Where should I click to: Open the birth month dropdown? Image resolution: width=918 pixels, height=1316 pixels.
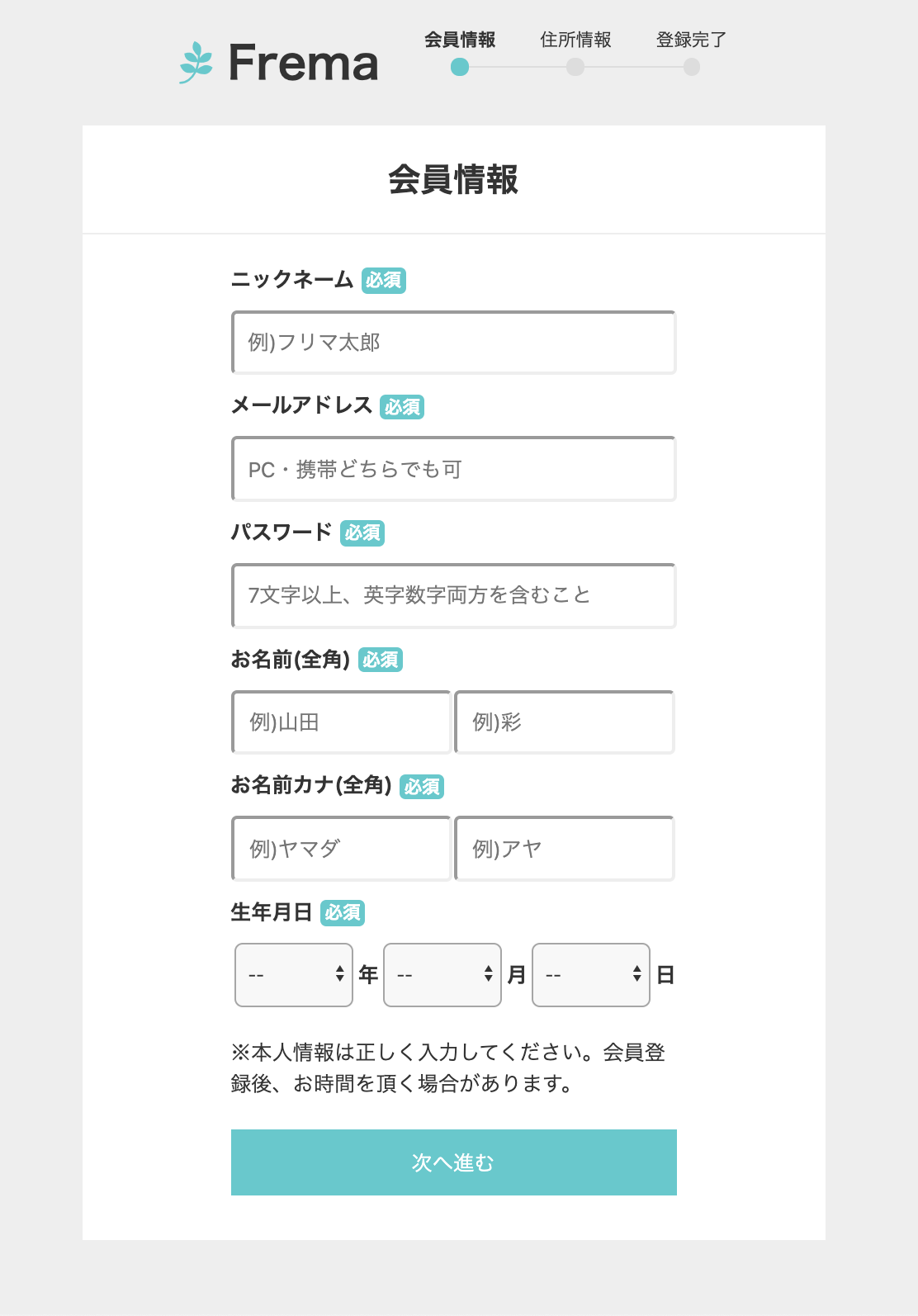click(442, 974)
